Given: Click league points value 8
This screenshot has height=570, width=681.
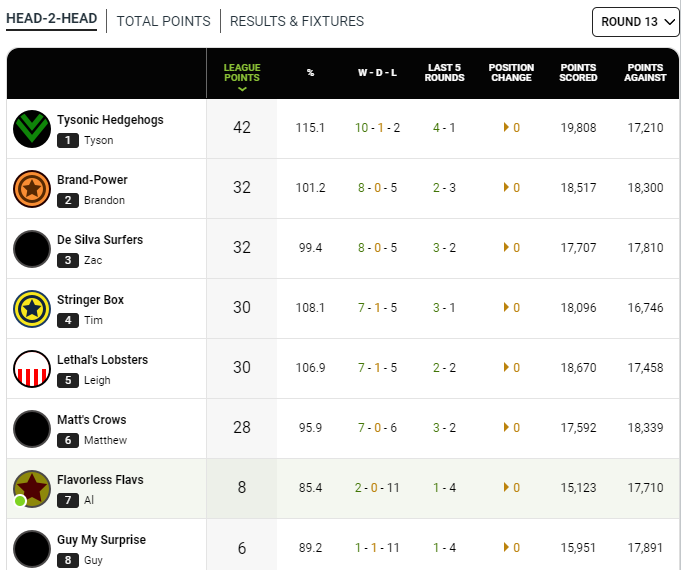Looking at the screenshot, I should (242, 487).
